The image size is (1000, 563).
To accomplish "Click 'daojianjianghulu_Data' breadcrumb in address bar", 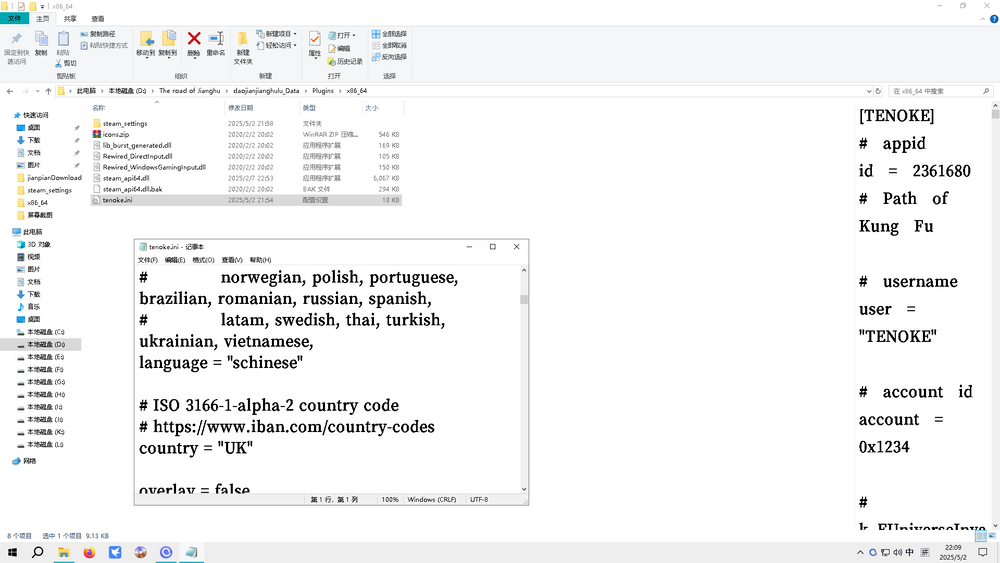I will click(266, 91).
